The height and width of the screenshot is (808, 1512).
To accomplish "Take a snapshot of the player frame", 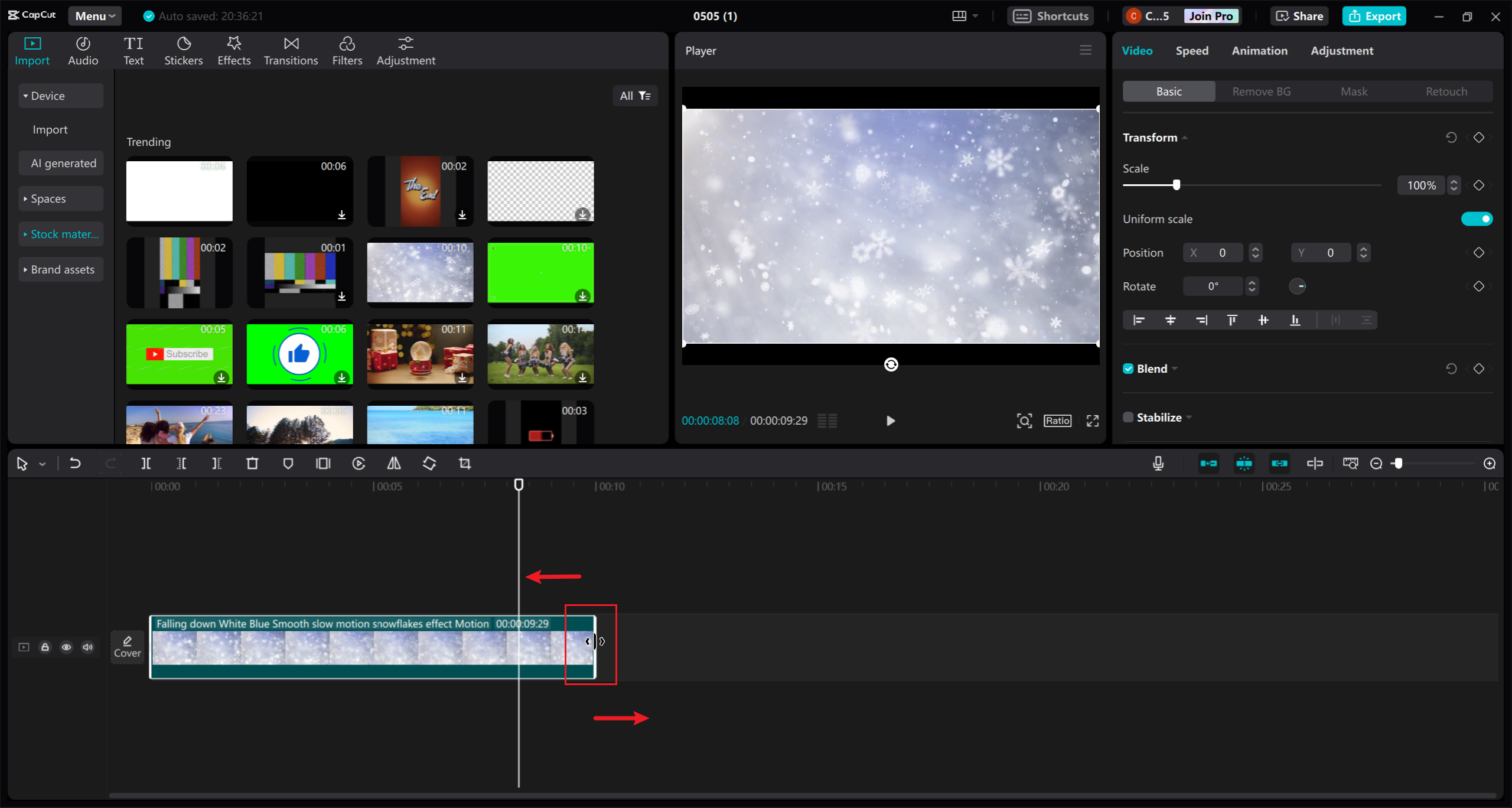I will (x=1025, y=421).
